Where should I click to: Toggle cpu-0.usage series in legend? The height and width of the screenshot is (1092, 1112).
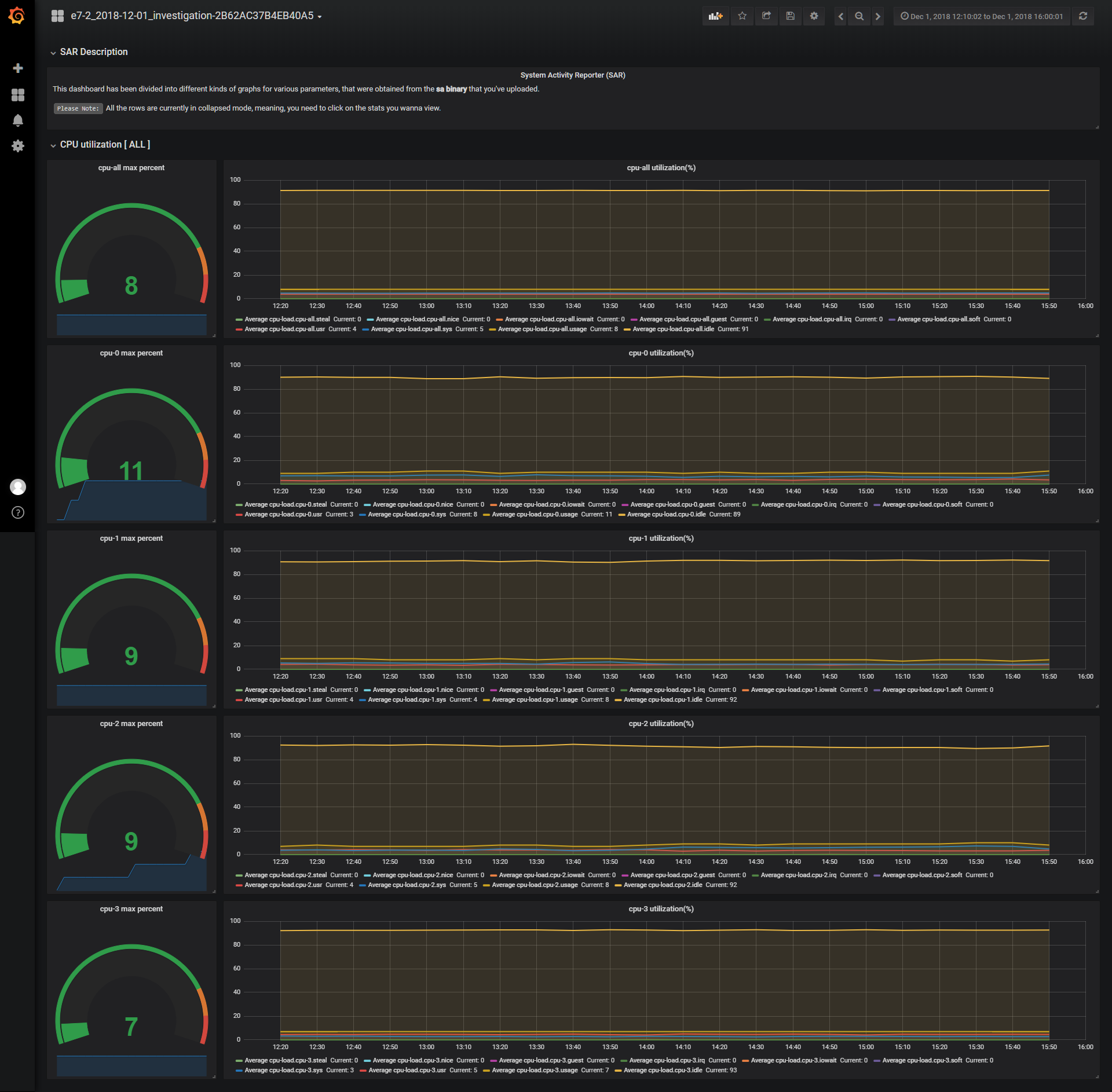coord(534,514)
